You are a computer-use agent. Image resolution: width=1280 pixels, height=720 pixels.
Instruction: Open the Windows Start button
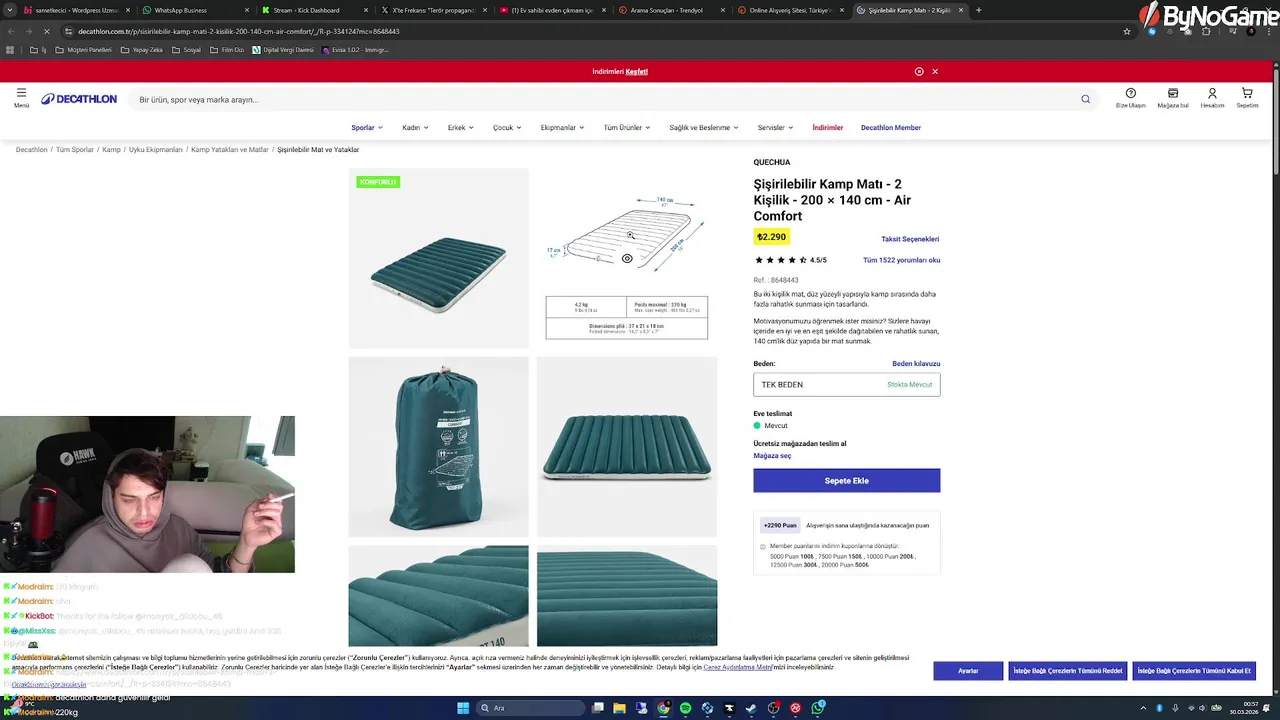pyautogui.click(x=463, y=708)
